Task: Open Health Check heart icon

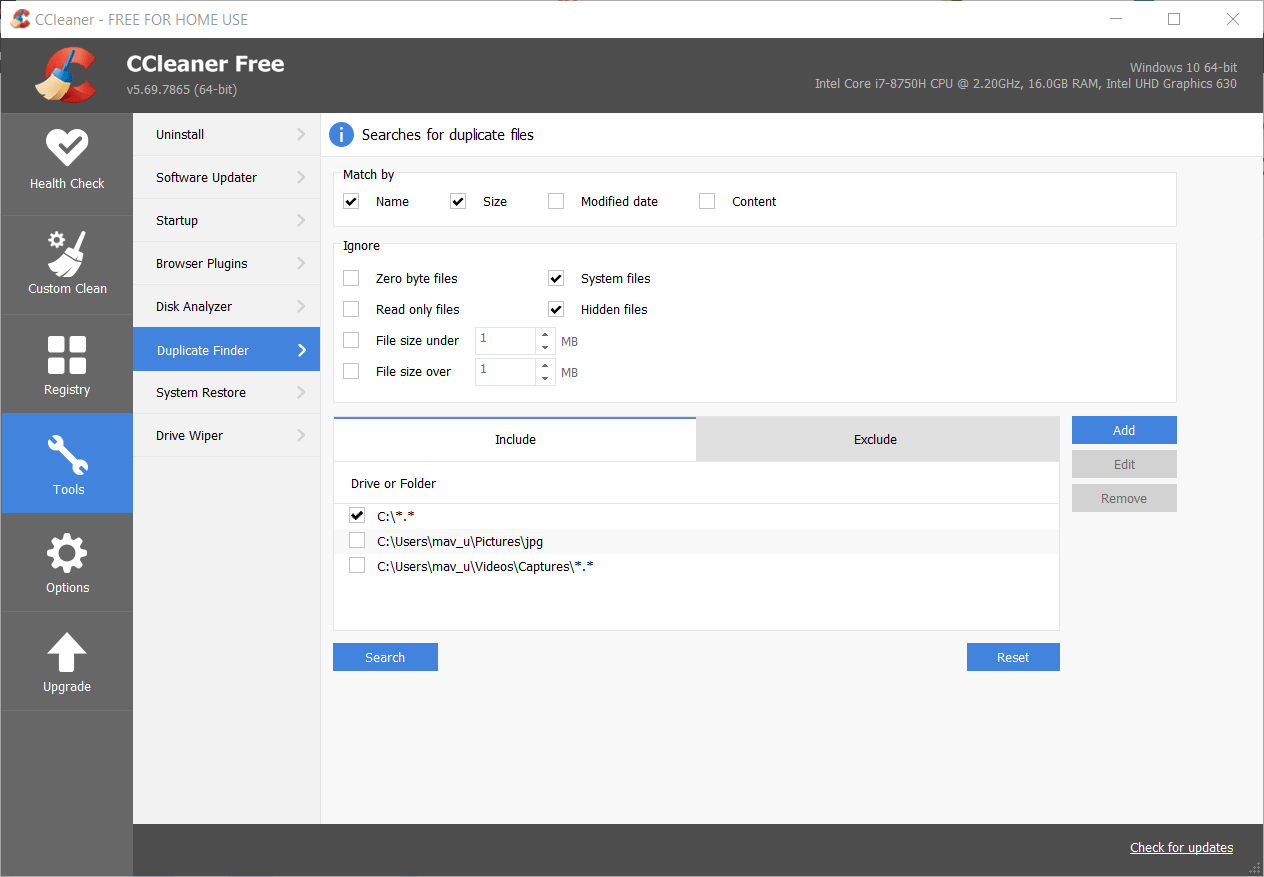Action: pos(67,148)
